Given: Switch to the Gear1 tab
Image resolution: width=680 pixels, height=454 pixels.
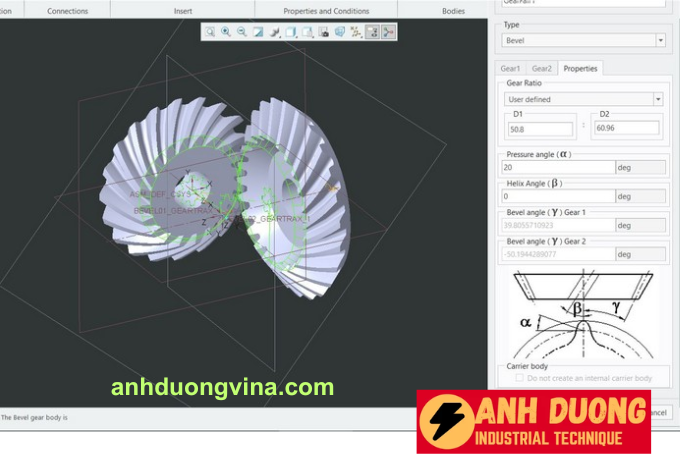Looking at the screenshot, I should [x=511, y=68].
